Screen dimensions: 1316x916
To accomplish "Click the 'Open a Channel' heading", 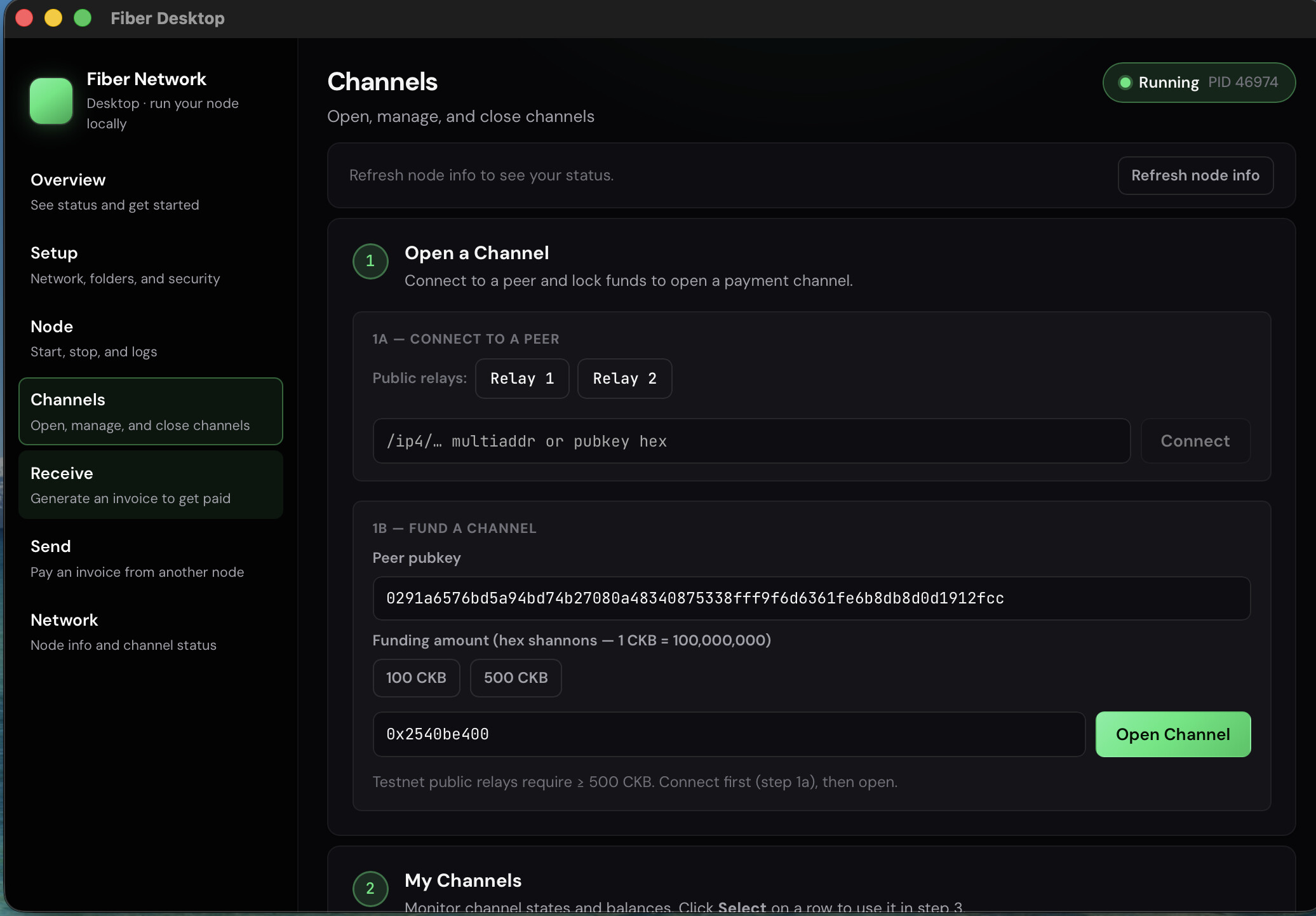I will pos(477,253).
